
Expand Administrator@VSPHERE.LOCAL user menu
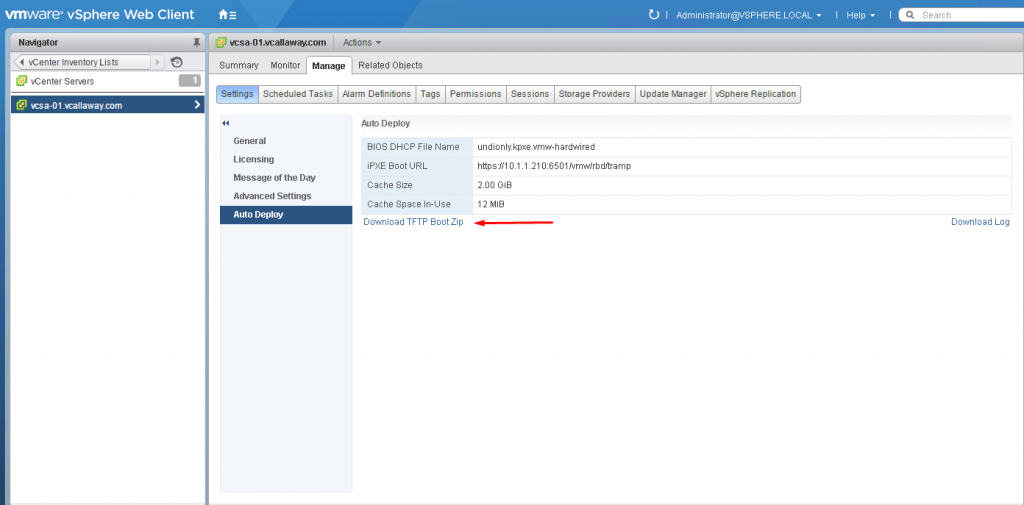748,15
